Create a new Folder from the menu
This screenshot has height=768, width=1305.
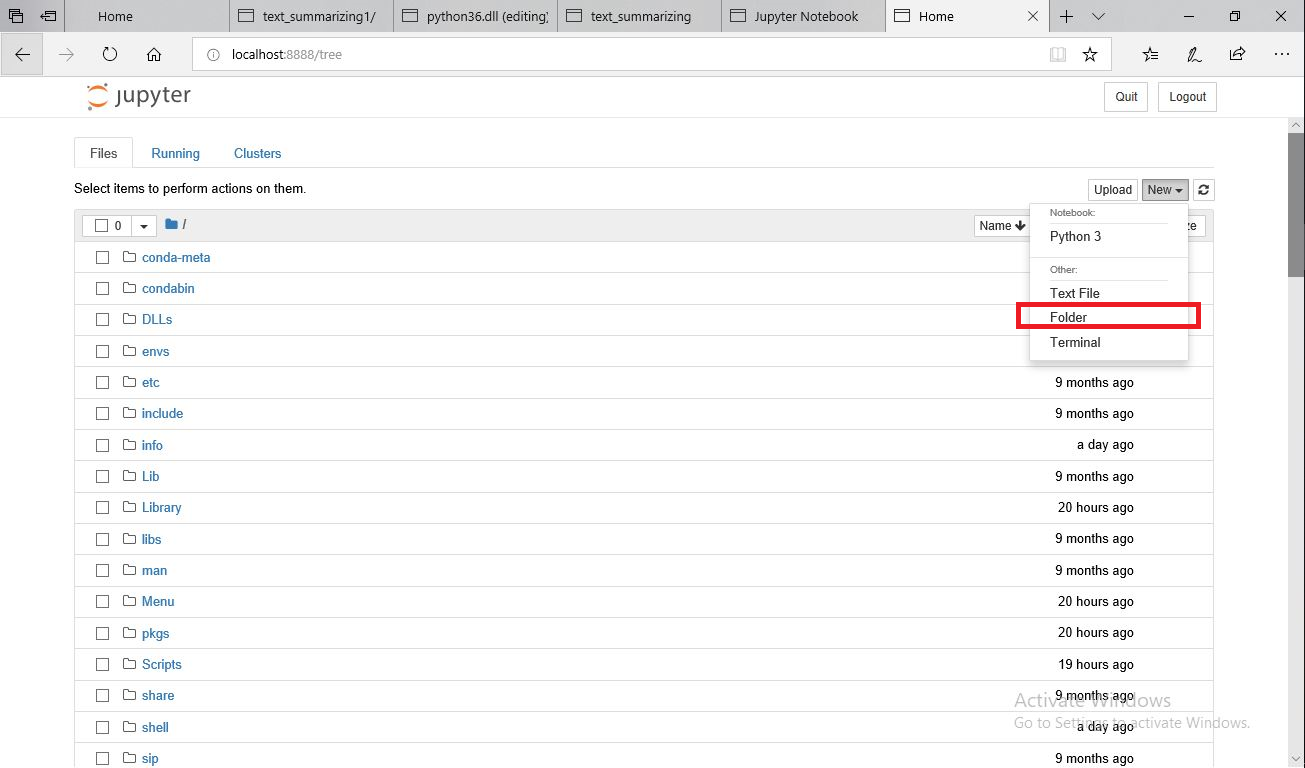[x=1069, y=316]
